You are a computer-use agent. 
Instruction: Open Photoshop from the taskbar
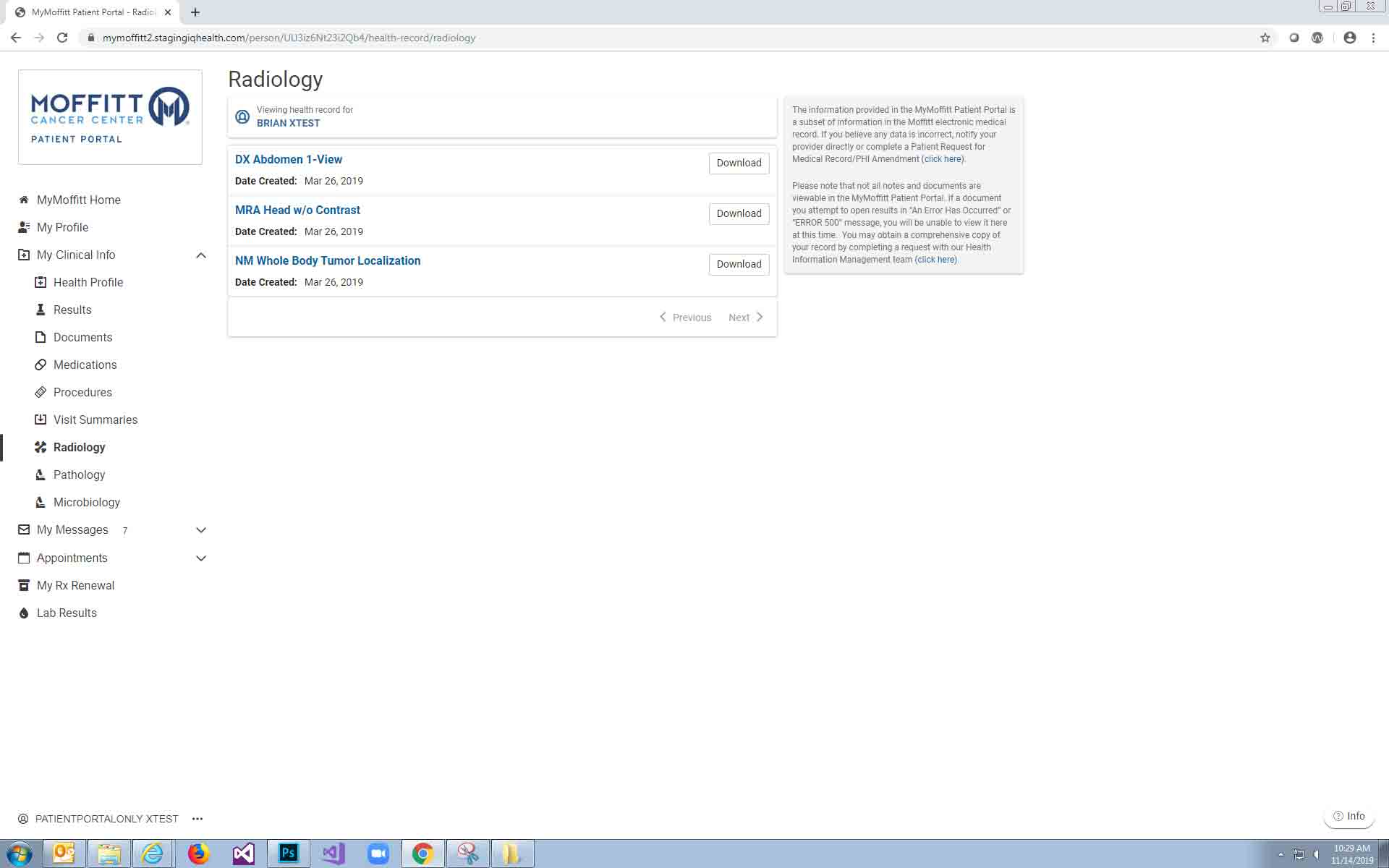coord(288,854)
